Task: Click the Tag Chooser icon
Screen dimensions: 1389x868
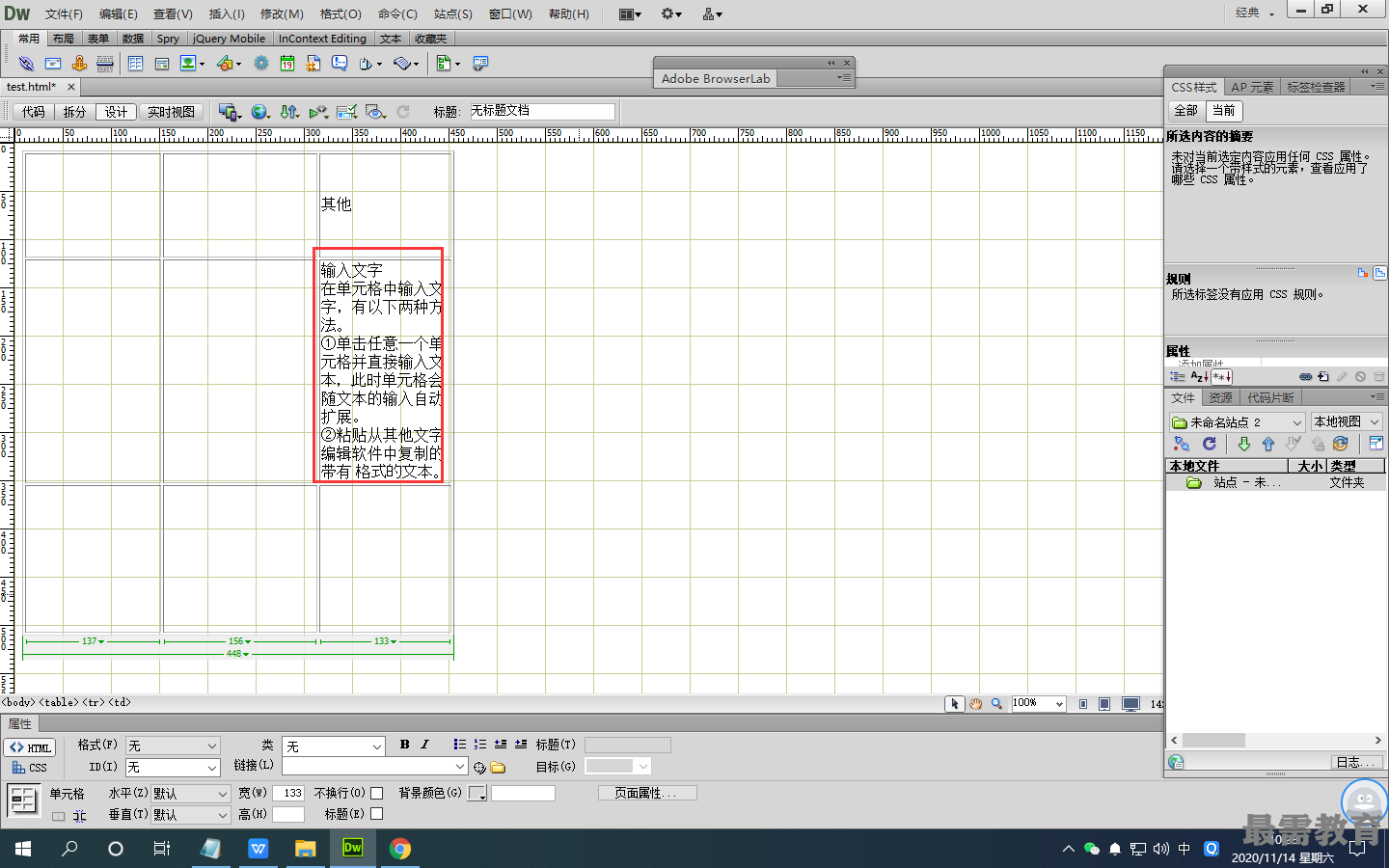Action: pyautogui.click(x=480, y=64)
